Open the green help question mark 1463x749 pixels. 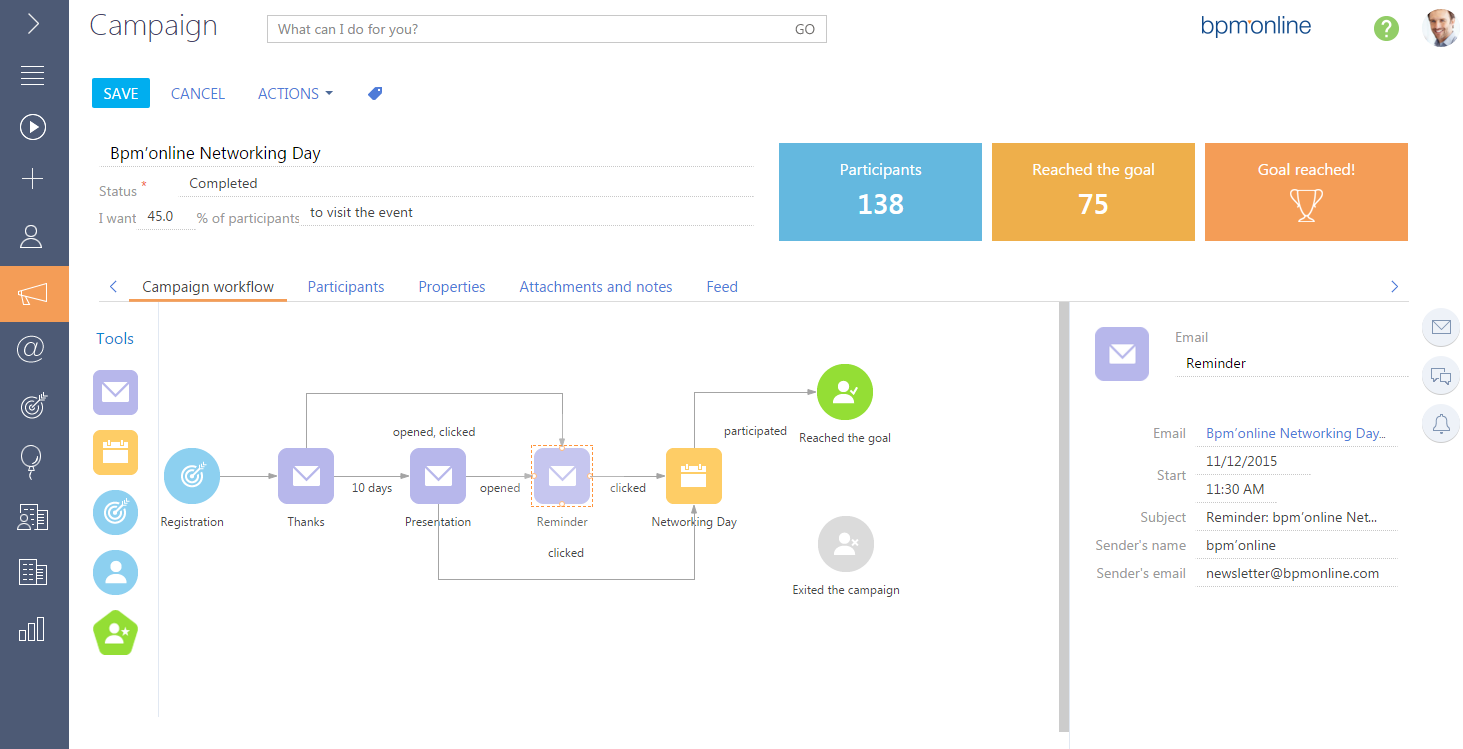(x=1386, y=29)
